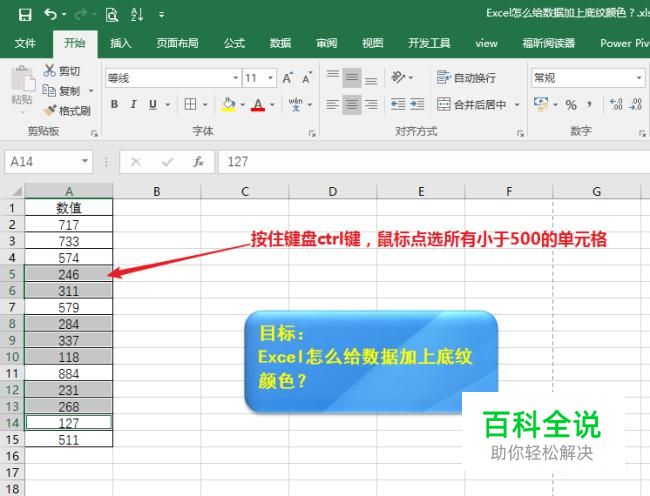Click the Decrease Indent icon

pyautogui.click(x=398, y=104)
